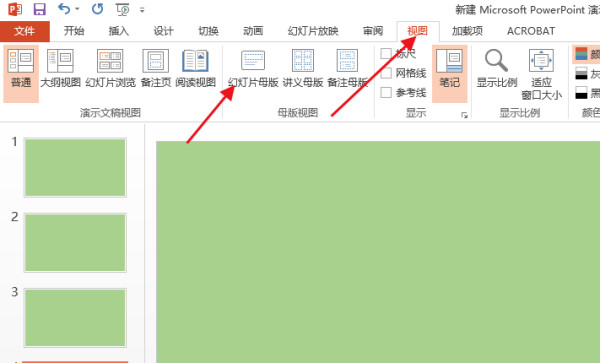The image size is (600, 363).
Task: Open the Notes Page (备注页) view
Action: pyautogui.click(x=156, y=69)
